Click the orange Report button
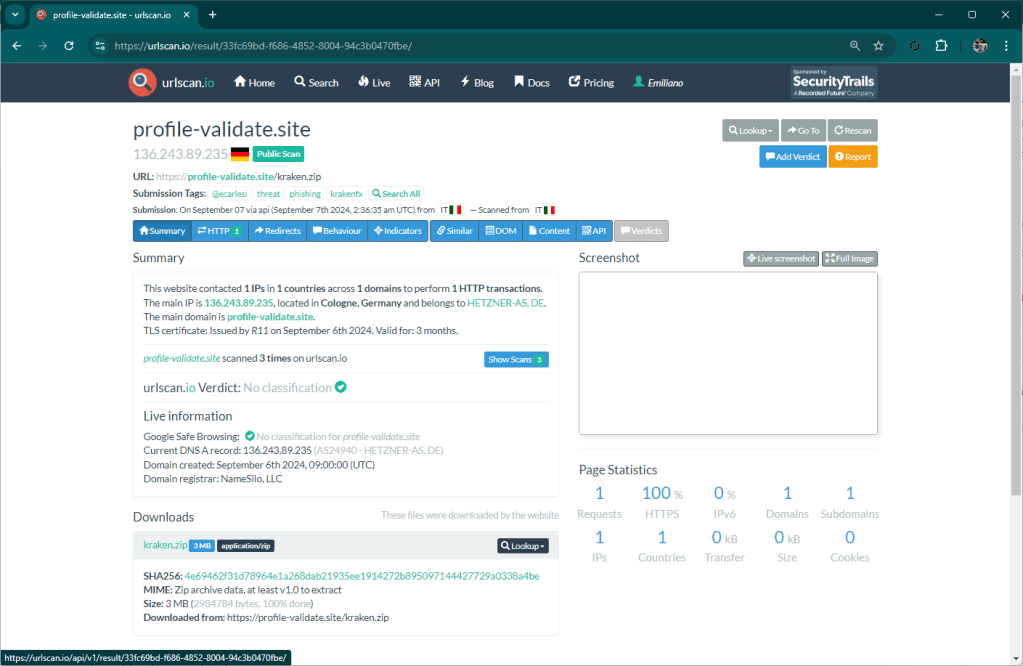Screen dimensions: 1023x666 [852, 157]
